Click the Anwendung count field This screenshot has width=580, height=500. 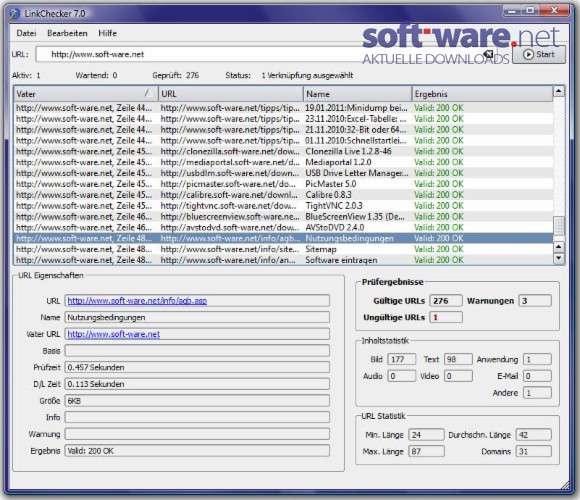pyautogui.click(x=537, y=359)
